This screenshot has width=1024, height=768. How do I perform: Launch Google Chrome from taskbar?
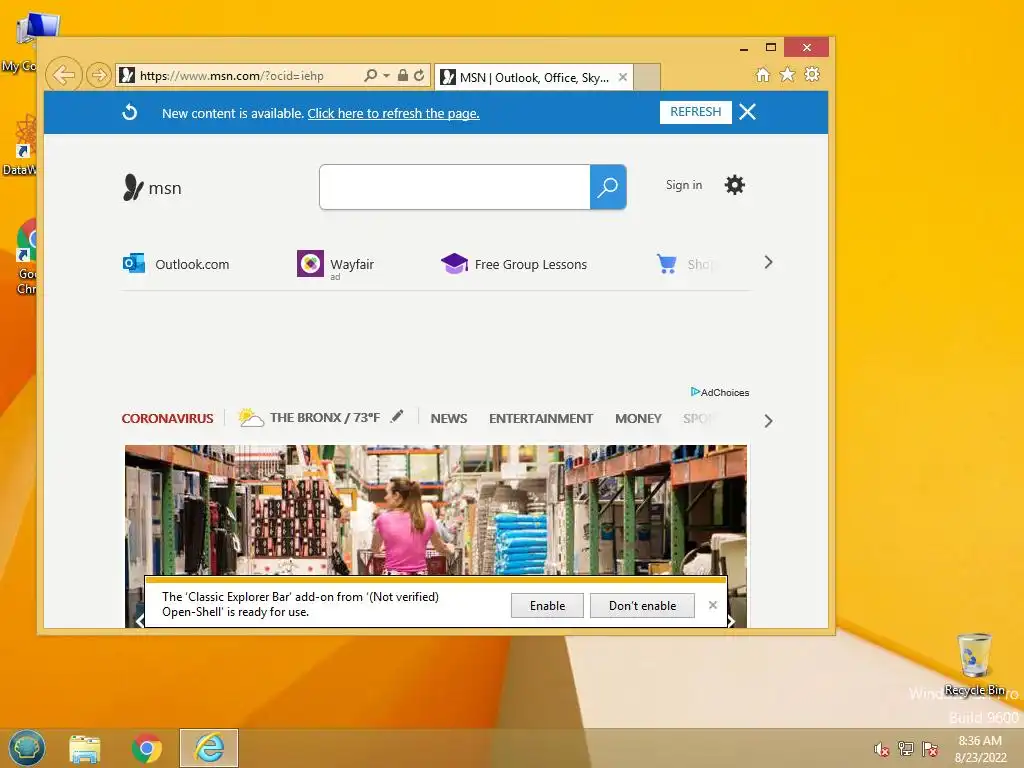click(x=146, y=748)
